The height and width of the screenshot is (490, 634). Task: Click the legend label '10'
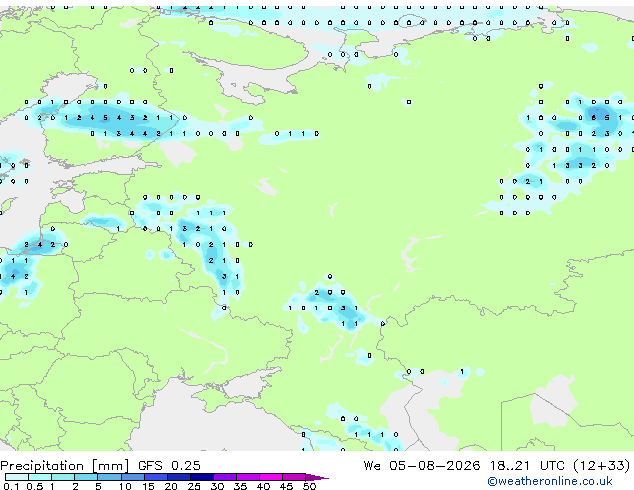click(125, 486)
